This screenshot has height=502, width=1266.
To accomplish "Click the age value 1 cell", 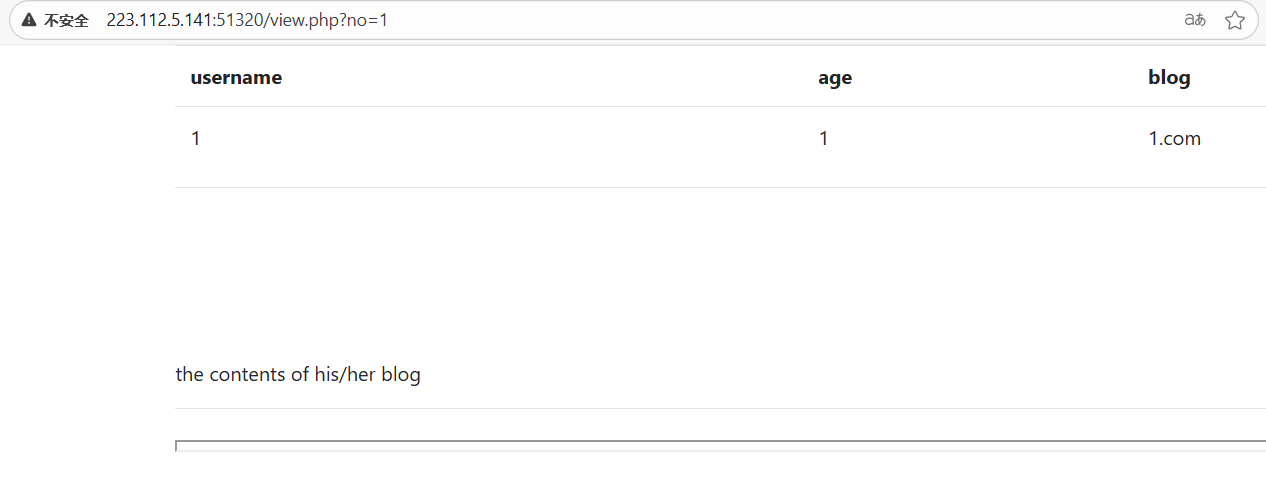I will tap(824, 139).
